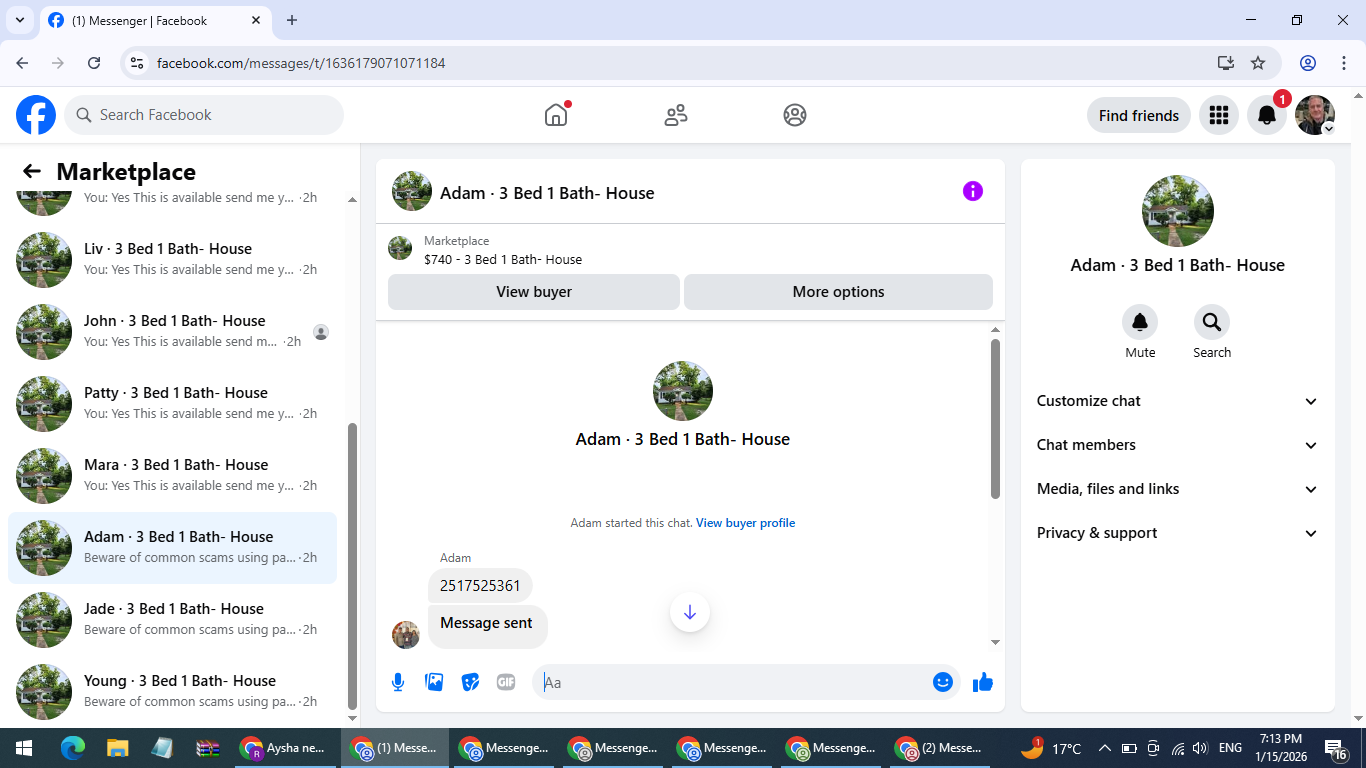The height and width of the screenshot is (768, 1366).
Task: Open the browser tab search dropdown
Action: tap(19, 20)
